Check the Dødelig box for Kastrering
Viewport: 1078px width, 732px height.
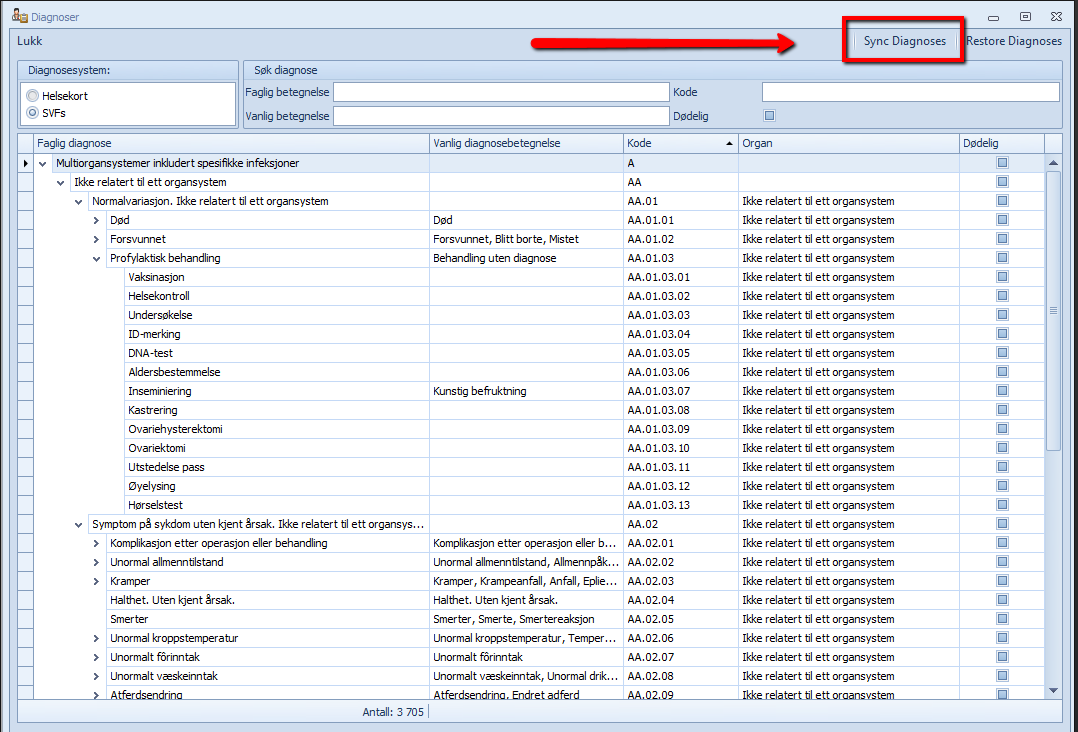tap(1002, 410)
